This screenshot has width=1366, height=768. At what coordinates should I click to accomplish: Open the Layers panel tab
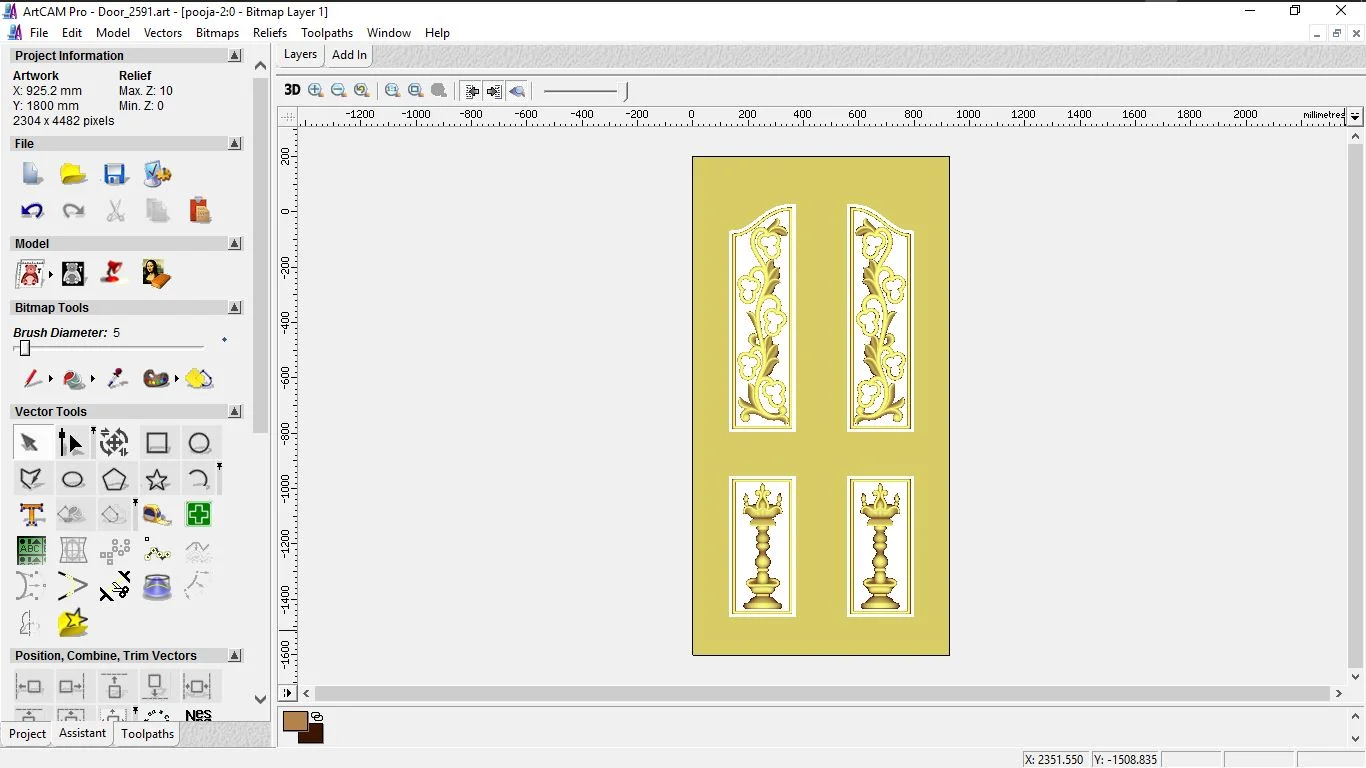pyautogui.click(x=300, y=55)
